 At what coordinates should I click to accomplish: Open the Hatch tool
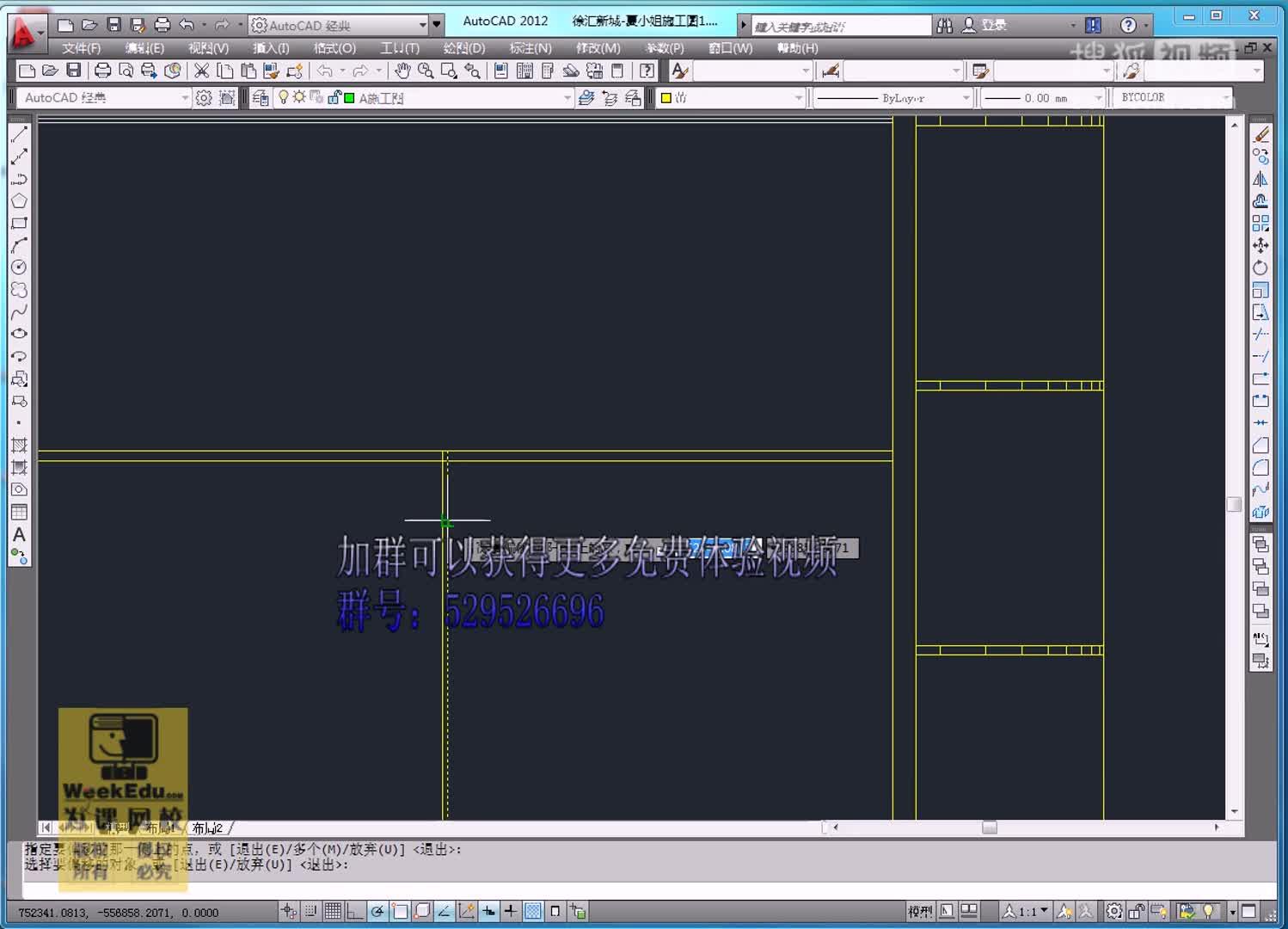[19, 446]
